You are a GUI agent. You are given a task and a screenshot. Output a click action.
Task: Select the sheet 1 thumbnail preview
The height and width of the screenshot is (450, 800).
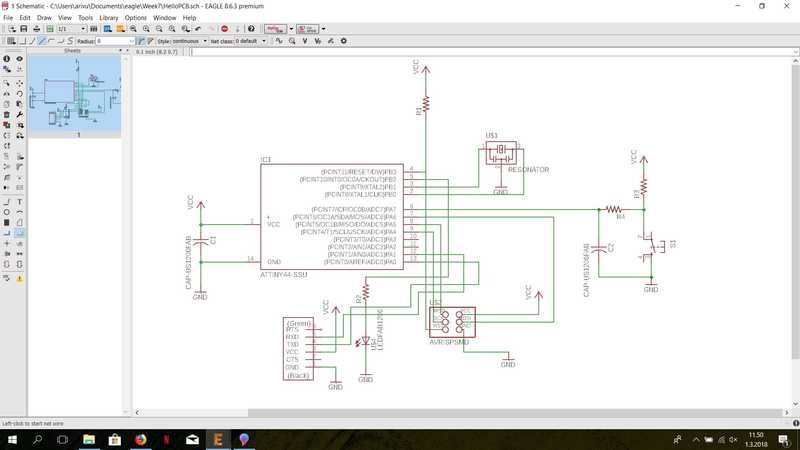74,96
